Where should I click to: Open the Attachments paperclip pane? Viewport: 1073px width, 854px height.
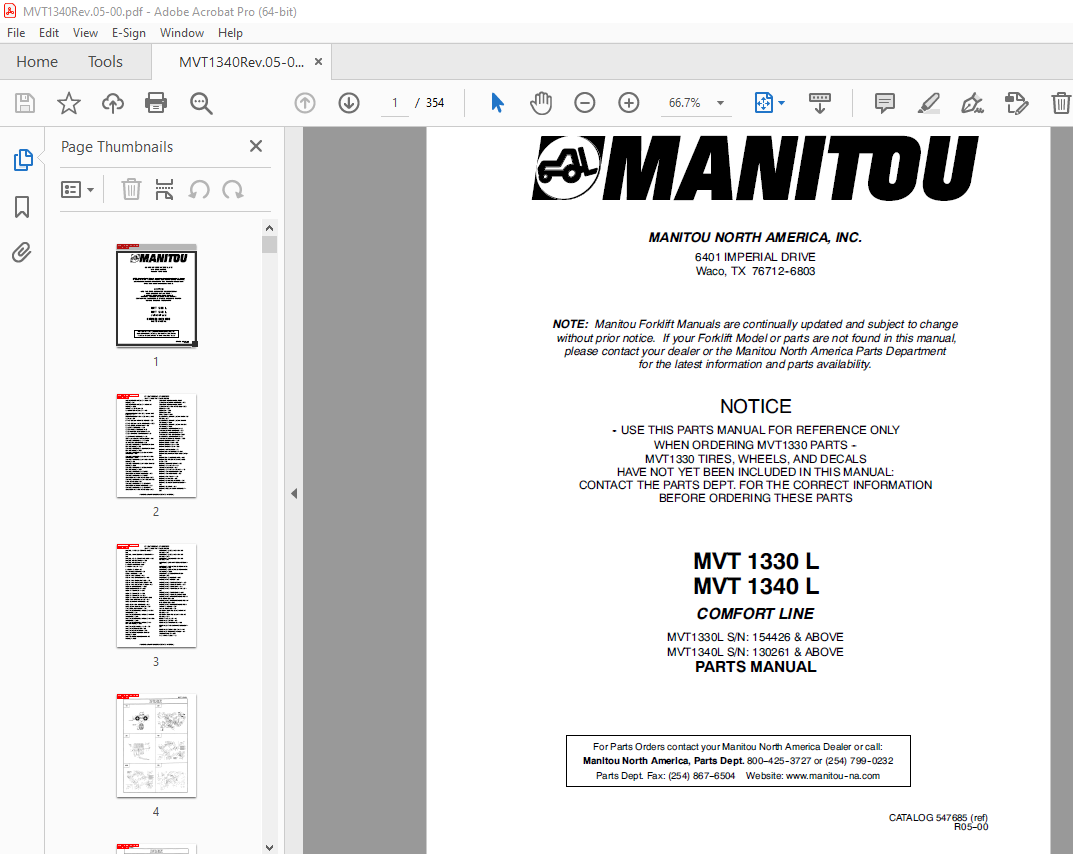point(22,253)
